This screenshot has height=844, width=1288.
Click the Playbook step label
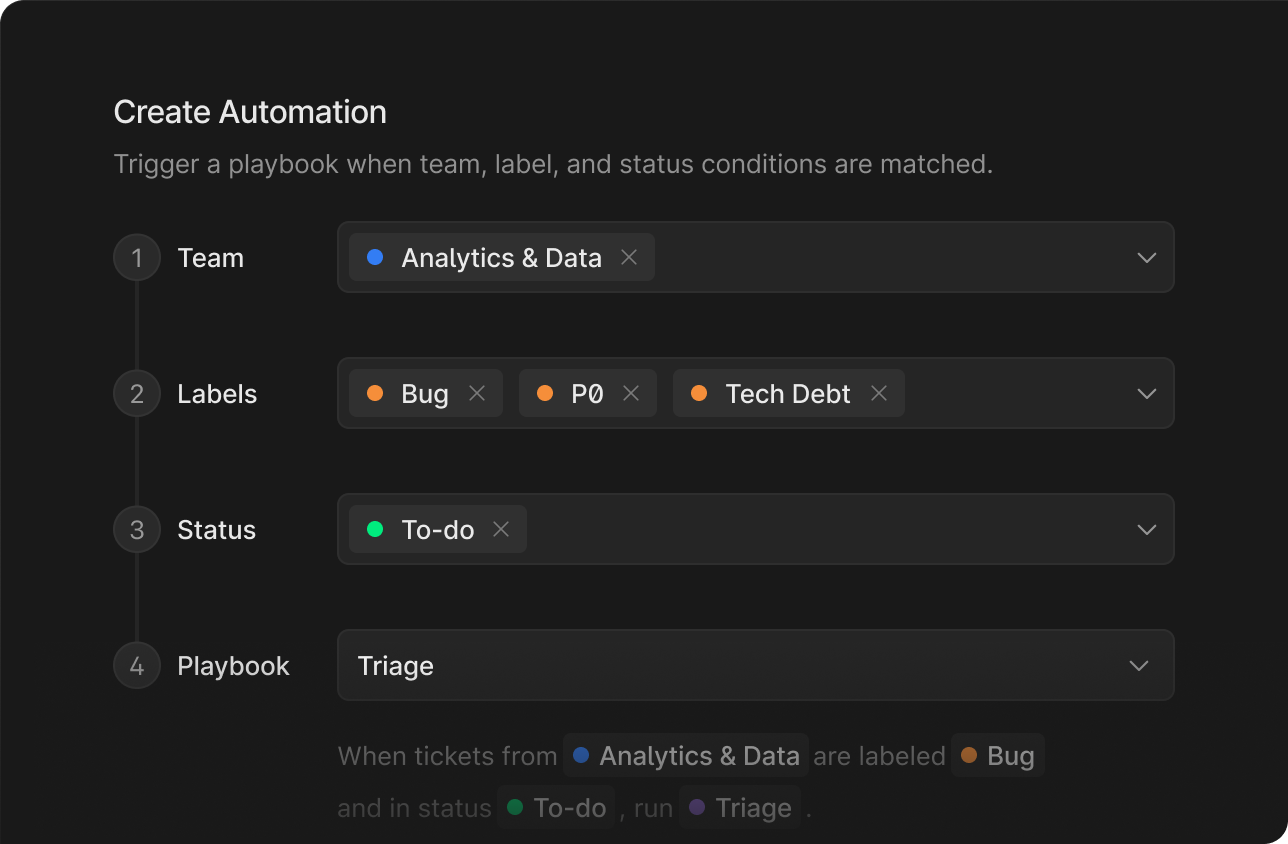click(233, 665)
